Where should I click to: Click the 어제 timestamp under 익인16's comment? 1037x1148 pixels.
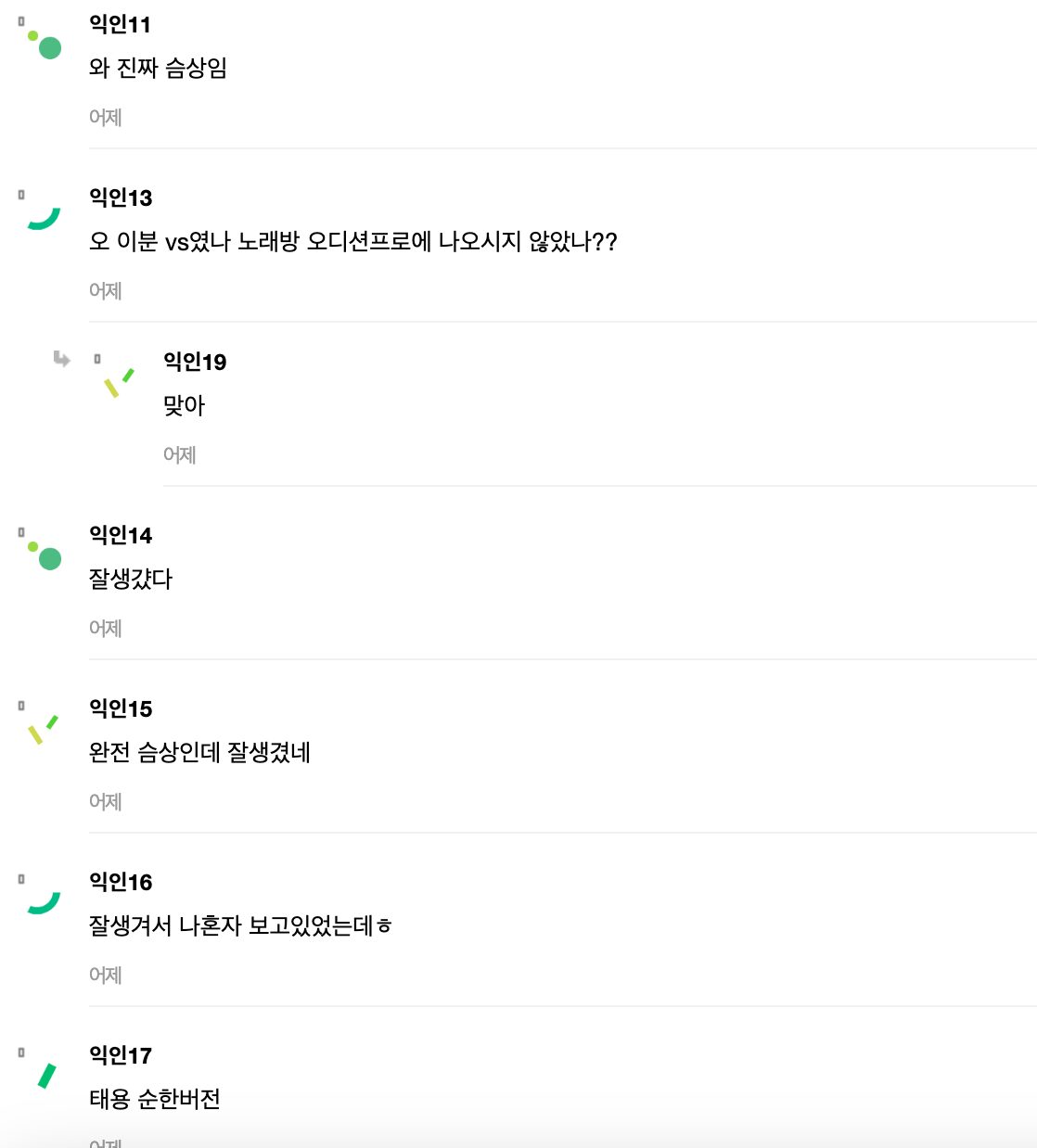(106, 975)
